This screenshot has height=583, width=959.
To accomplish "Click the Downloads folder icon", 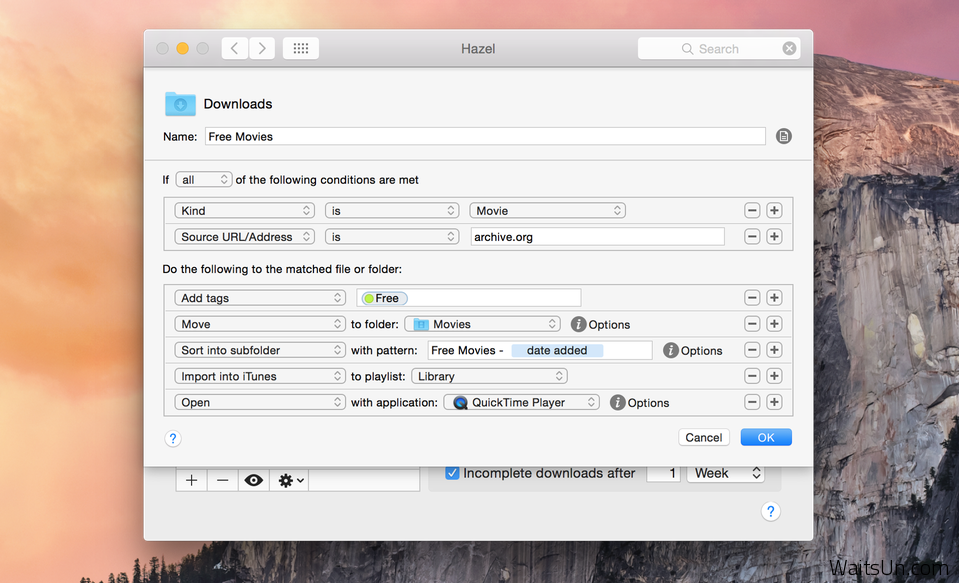I will pyautogui.click(x=180, y=104).
